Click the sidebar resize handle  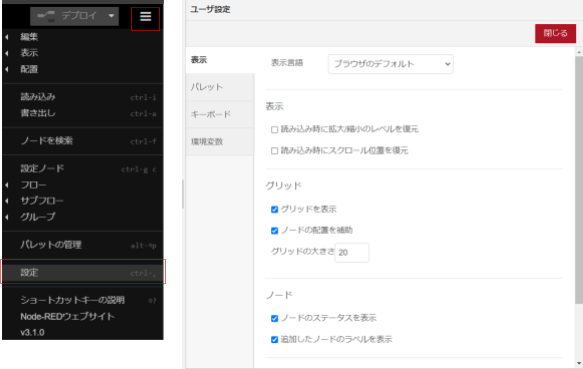pos(183,194)
